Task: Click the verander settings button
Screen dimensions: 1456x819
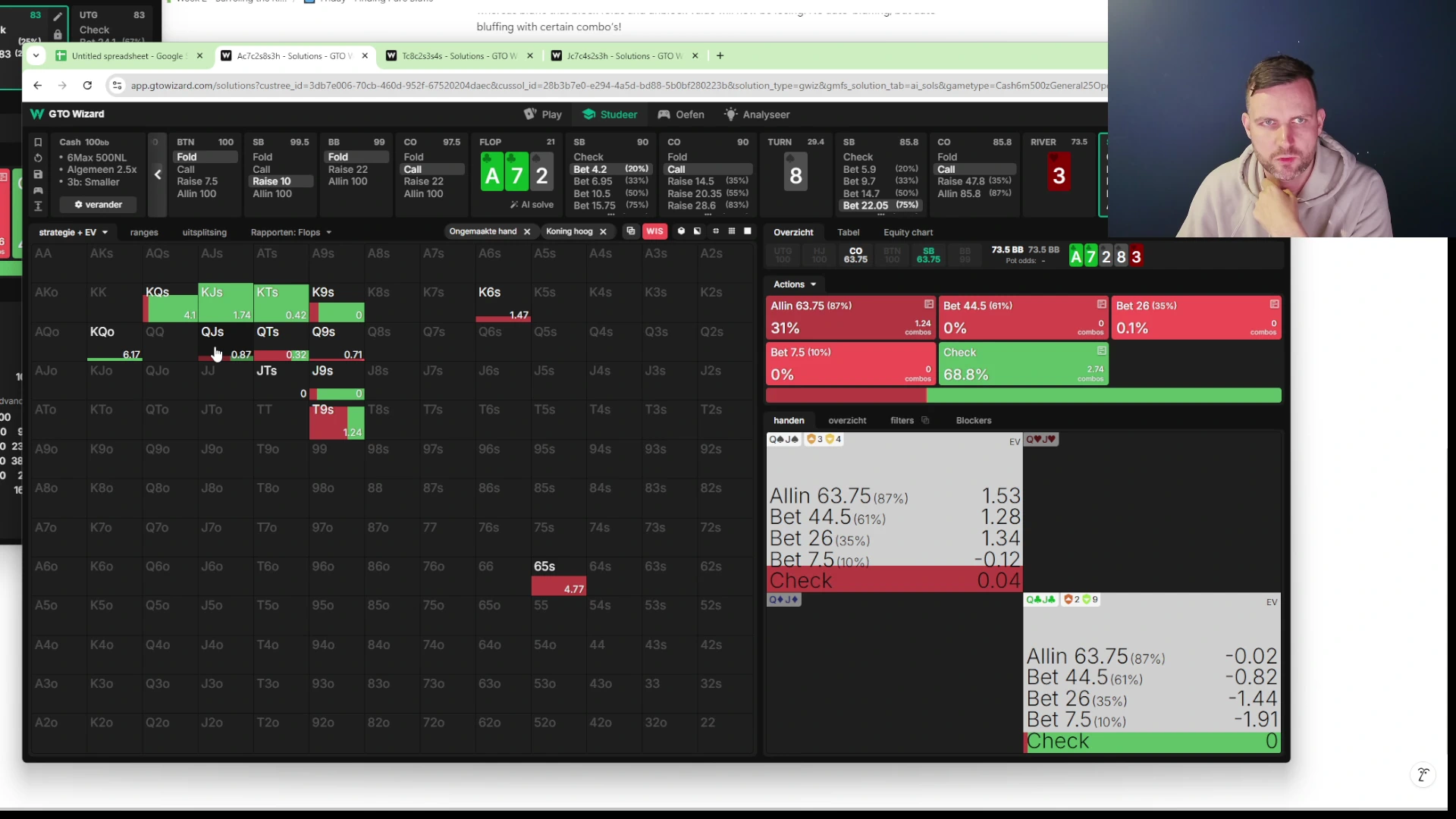Action: (x=98, y=205)
